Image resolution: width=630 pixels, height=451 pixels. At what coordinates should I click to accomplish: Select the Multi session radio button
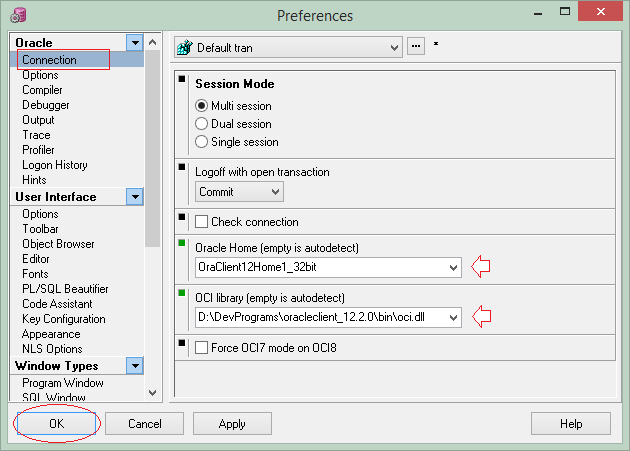click(x=201, y=106)
